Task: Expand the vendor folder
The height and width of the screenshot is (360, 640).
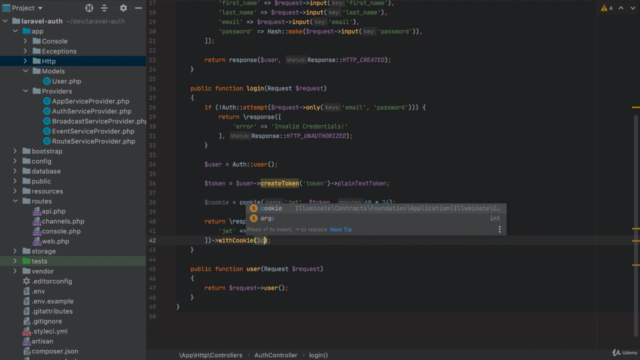Action: click(x=16, y=271)
